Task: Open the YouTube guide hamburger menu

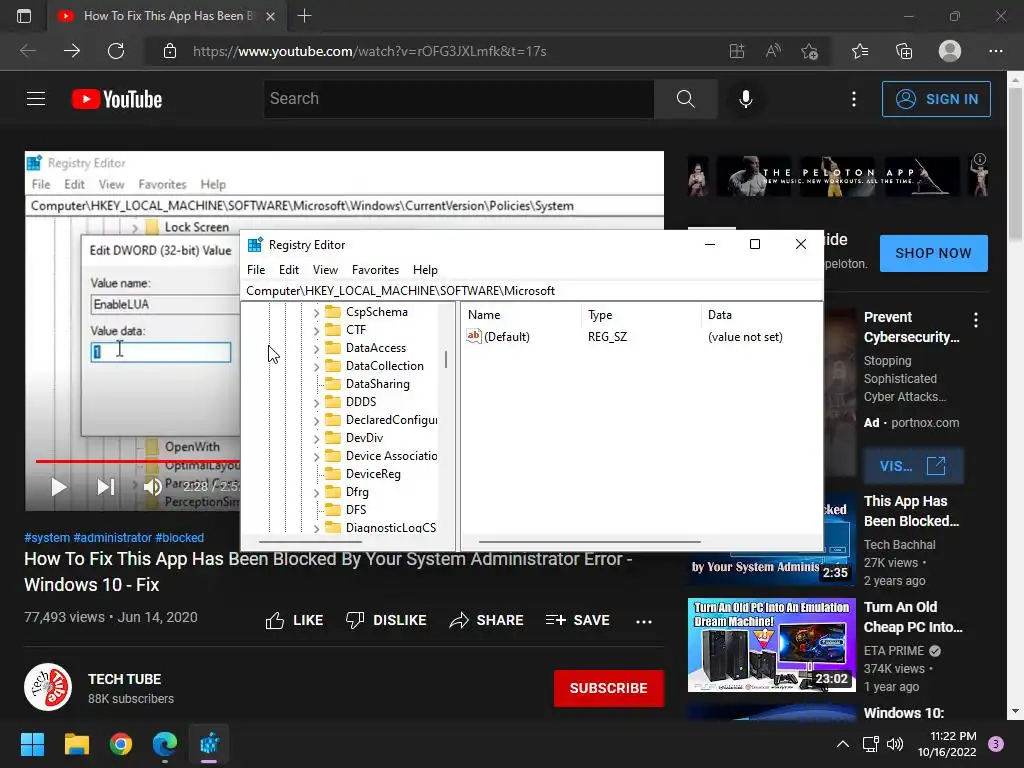Action: (x=36, y=99)
